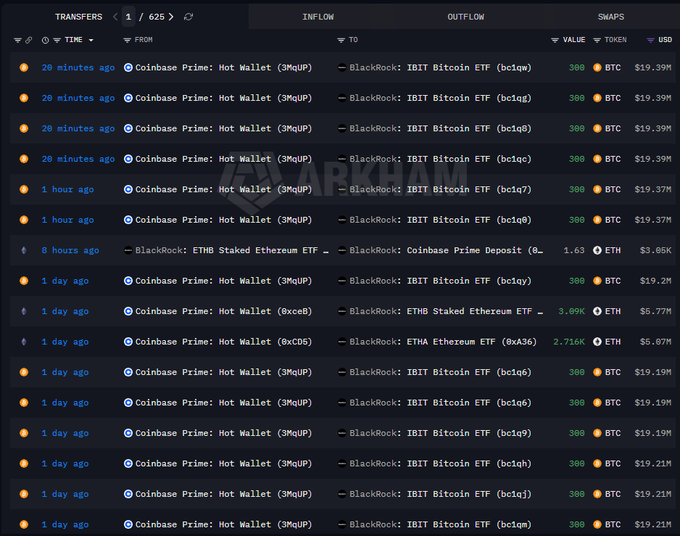Filter by the VALUE column
Image resolution: width=680 pixels, height=536 pixels.
pyautogui.click(x=555, y=40)
